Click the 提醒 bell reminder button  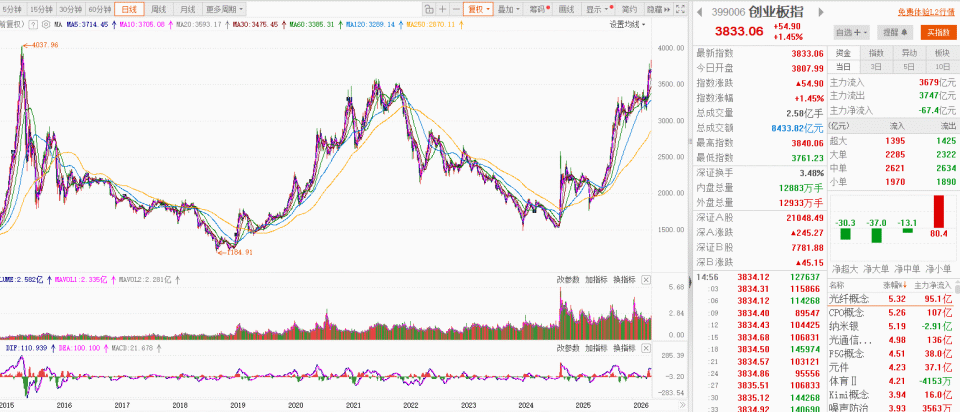tap(894, 32)
